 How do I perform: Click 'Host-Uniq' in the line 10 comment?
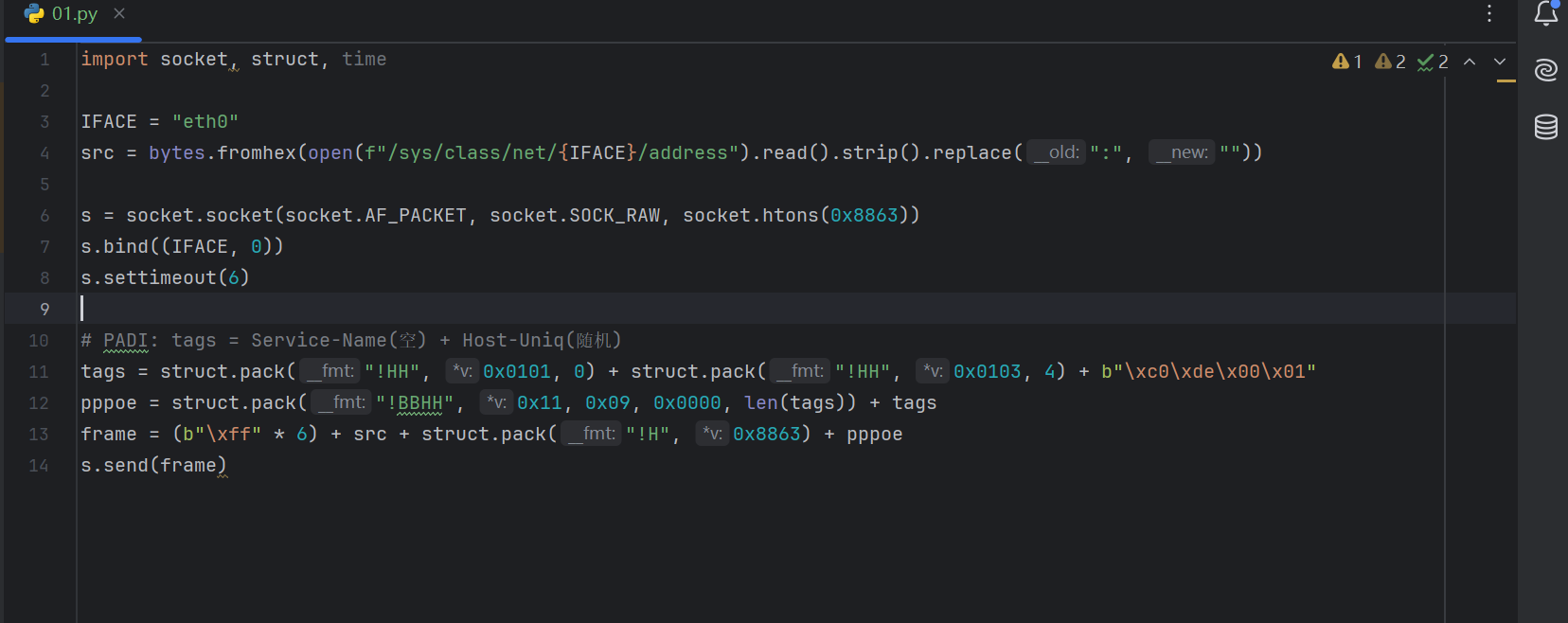(x=513, y=340)
